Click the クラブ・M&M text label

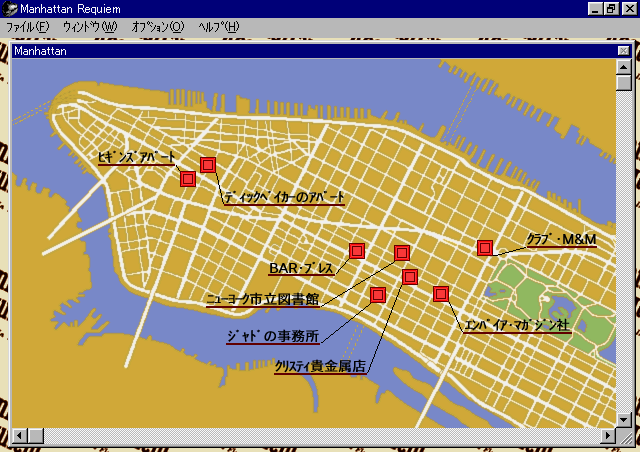pyautogui.click(x=561, y=239)
